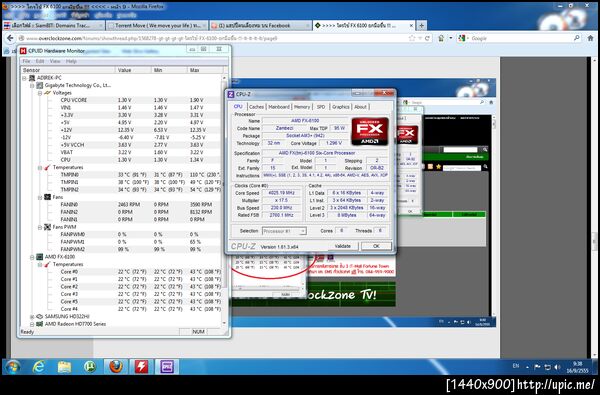Screen dimensions: 600x395
Task: Collapse Temperatures under Gigabyte board
Action: click(x=40, y=168)
